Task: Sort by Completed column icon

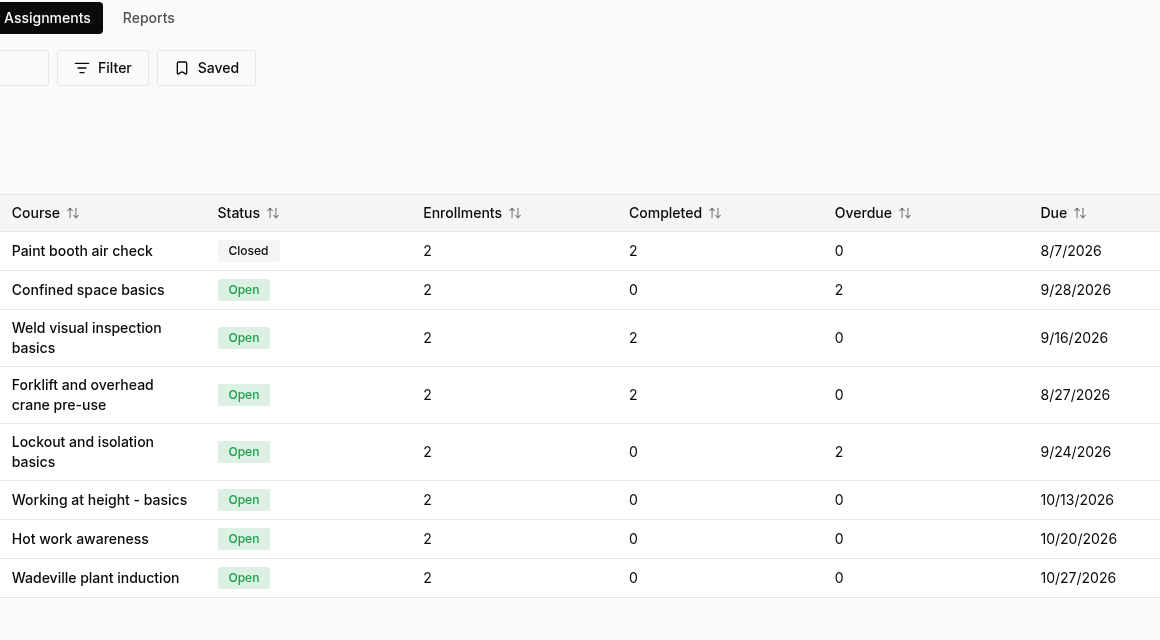Action: 715,213
